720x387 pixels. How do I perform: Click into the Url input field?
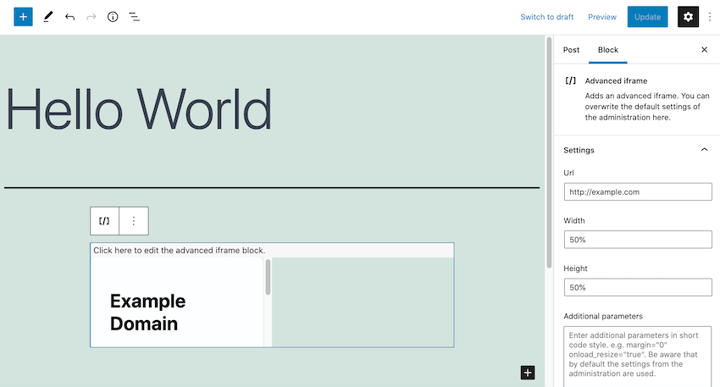(x=638, y=192)
